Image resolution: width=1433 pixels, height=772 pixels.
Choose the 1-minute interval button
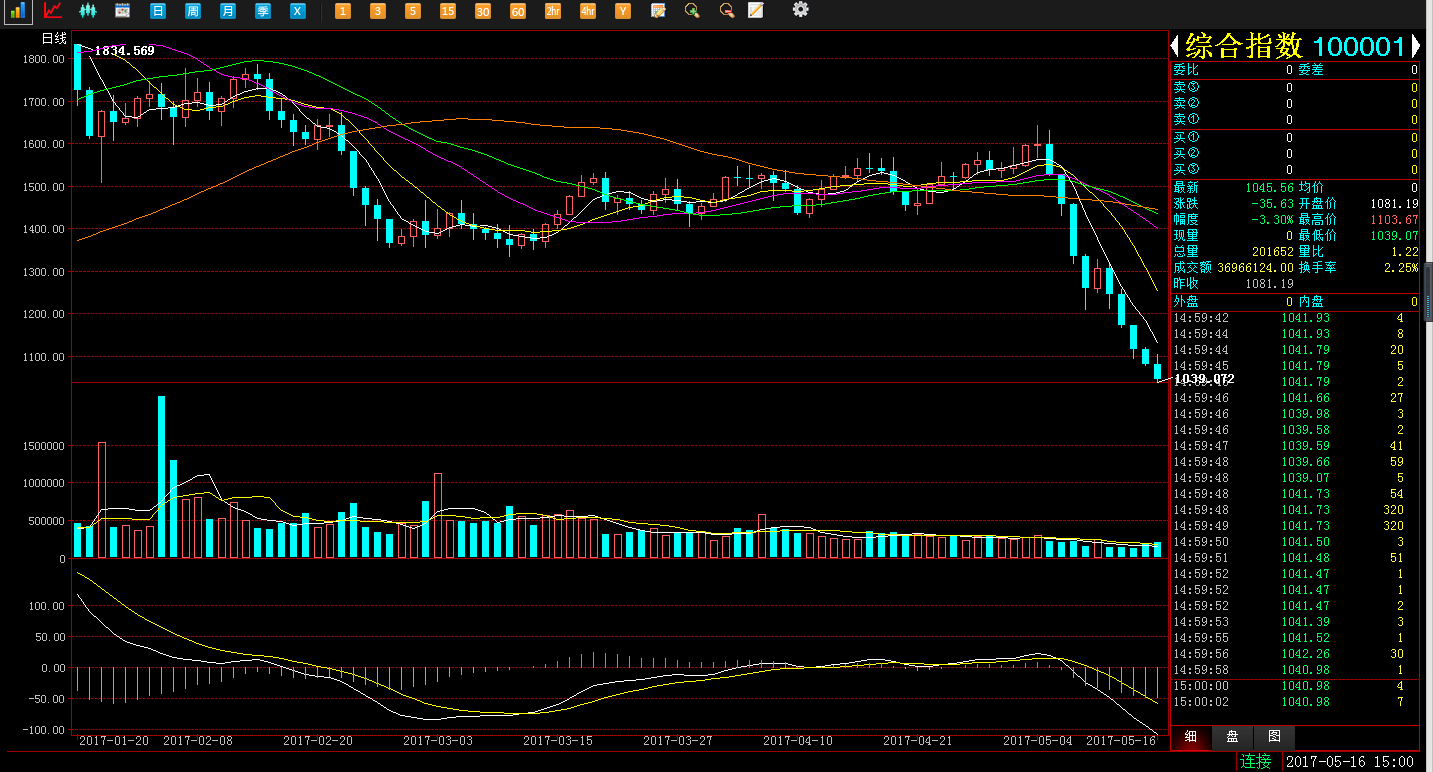coord(343,11)
